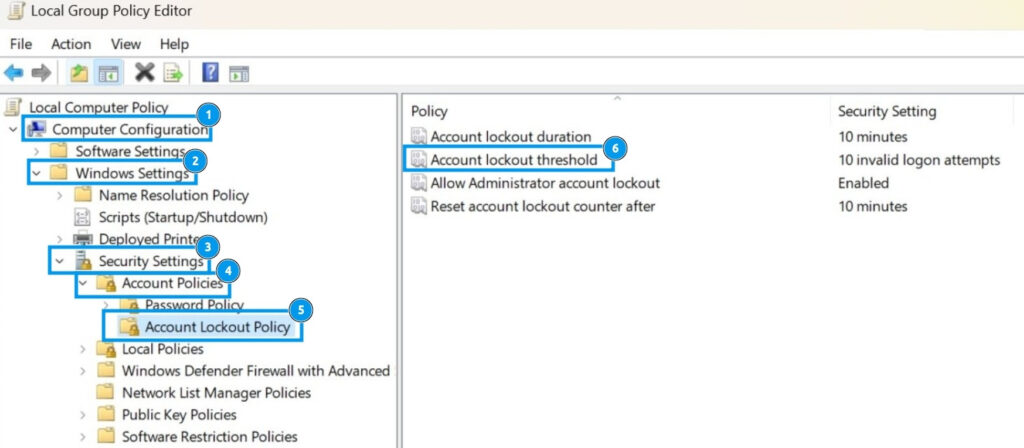
Task: Click the Account Policies folder icon
Action: [106, 283]
